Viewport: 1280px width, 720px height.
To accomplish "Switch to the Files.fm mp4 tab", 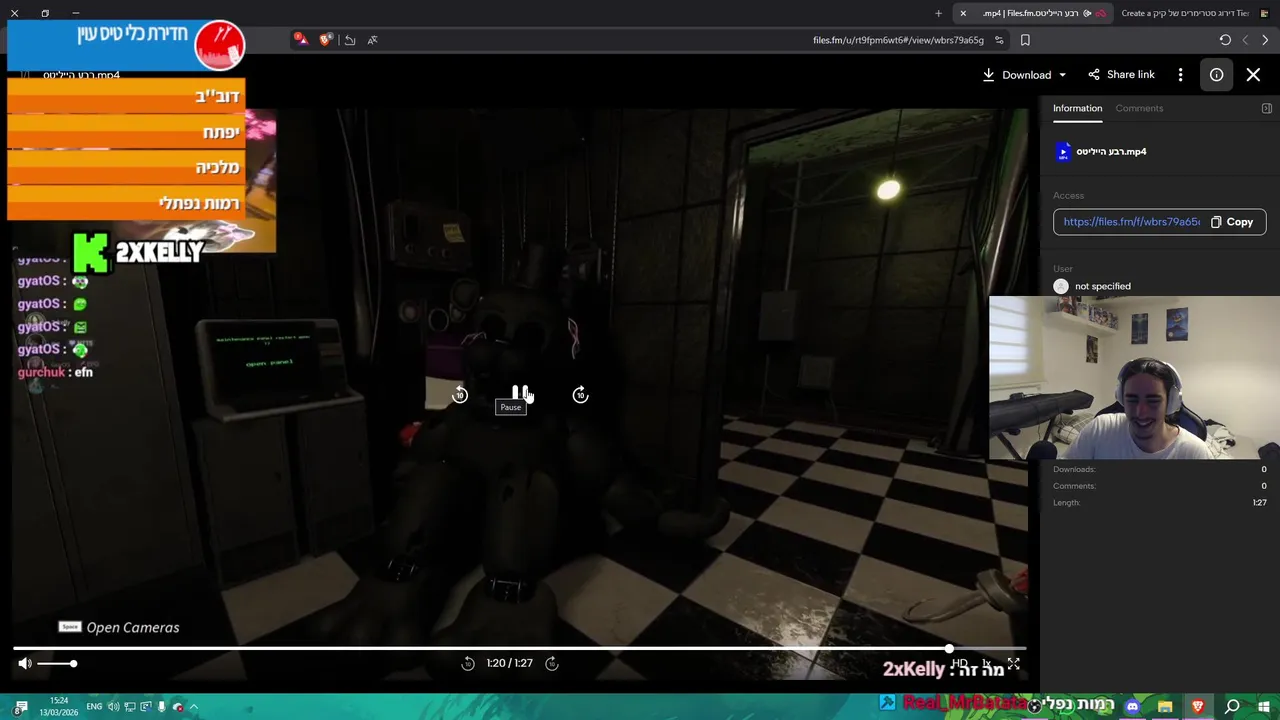I will click(x=1035, y=13).
